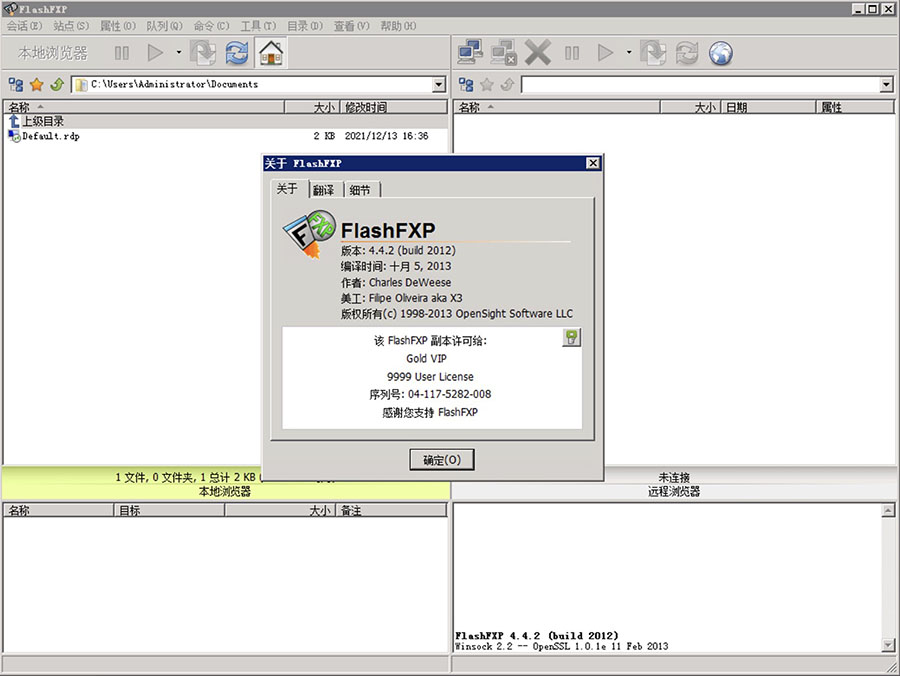The width and height of the screenshot is (900, 676).
Task: Sort remote list by 日期 column
Action: tap(769, 107)
